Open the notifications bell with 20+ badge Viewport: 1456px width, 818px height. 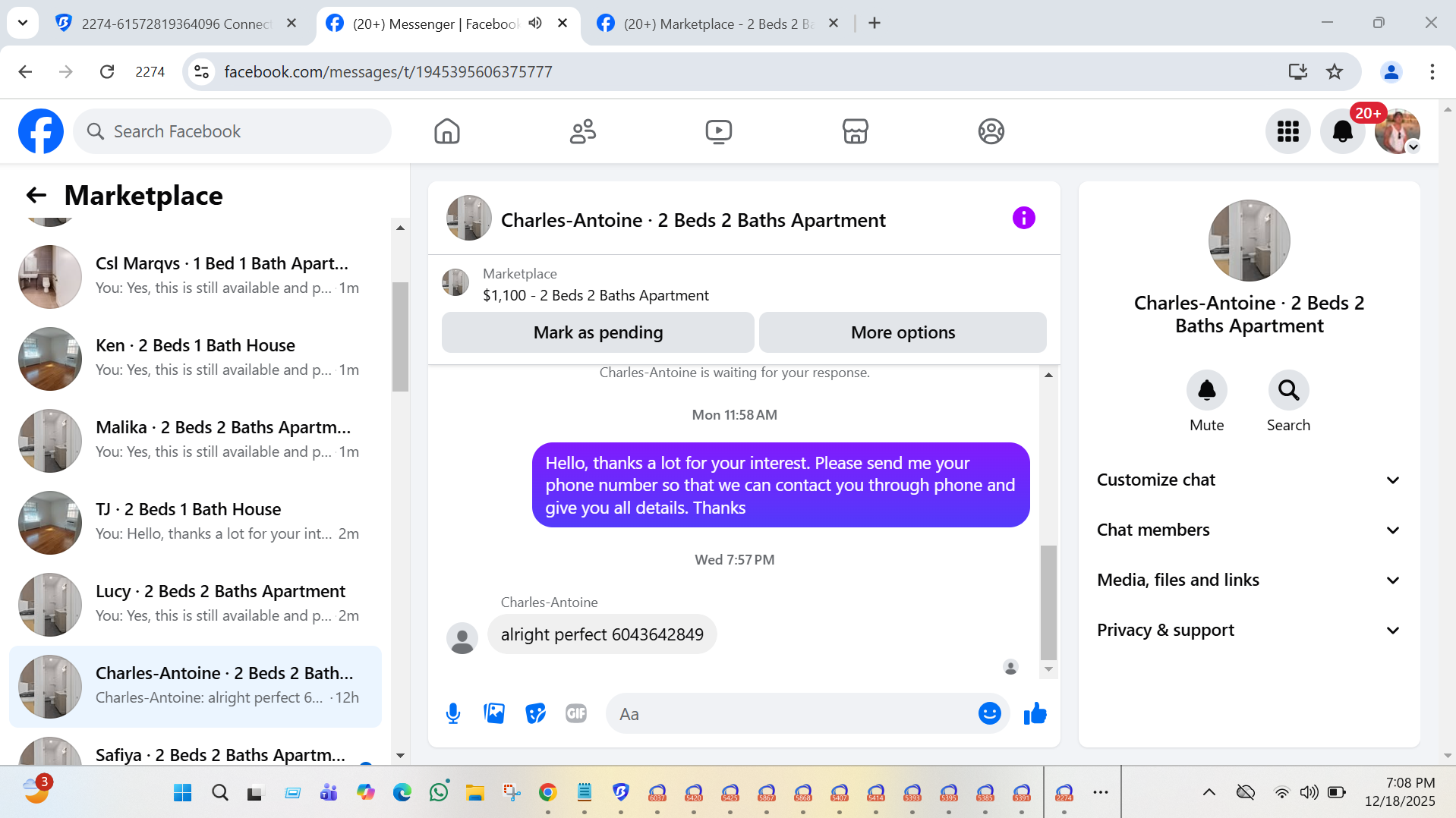(1343, 131)
